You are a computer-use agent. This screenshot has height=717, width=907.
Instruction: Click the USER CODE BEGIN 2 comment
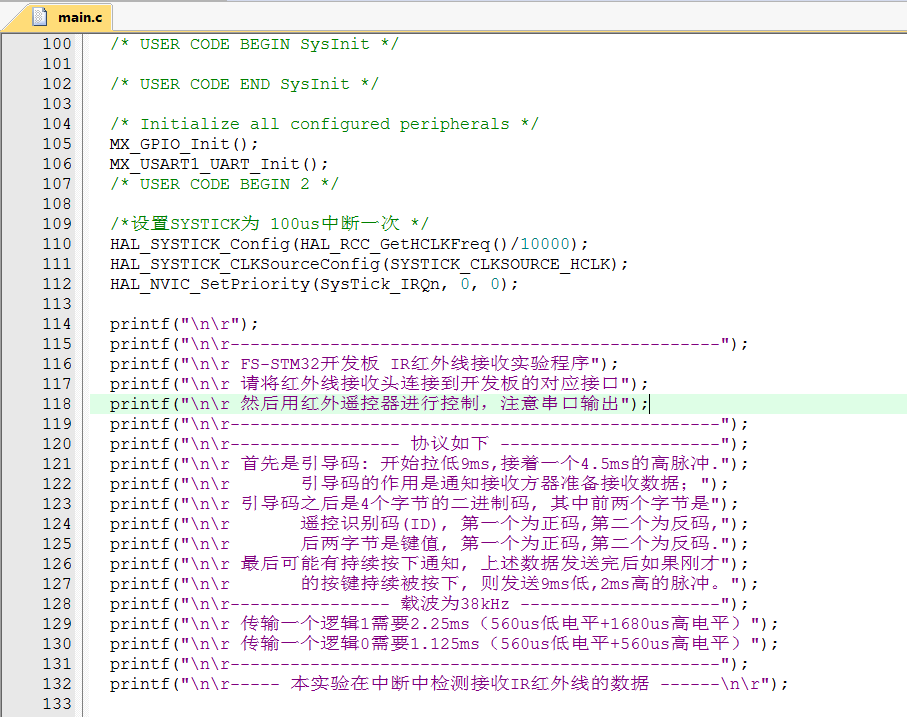pyautogui.click(x=224, y=184)
